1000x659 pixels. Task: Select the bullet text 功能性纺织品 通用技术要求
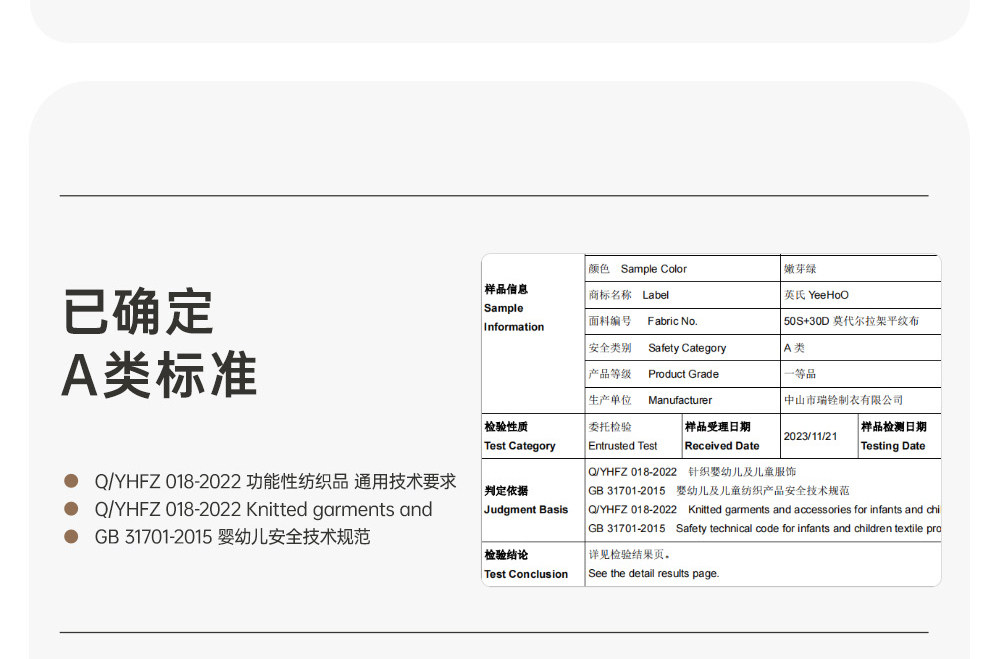click(351, 482)
